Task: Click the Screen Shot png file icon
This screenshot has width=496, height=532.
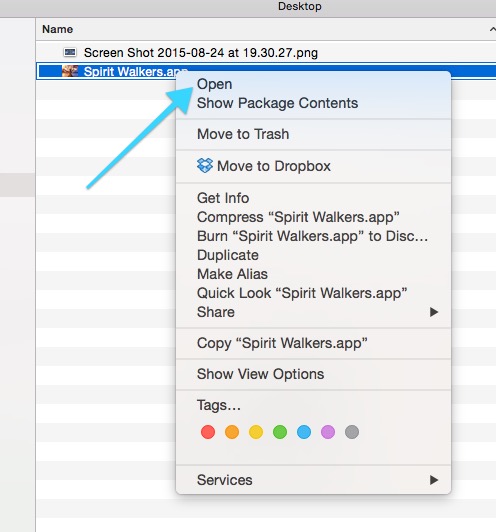Action: [x=70, y=52]
